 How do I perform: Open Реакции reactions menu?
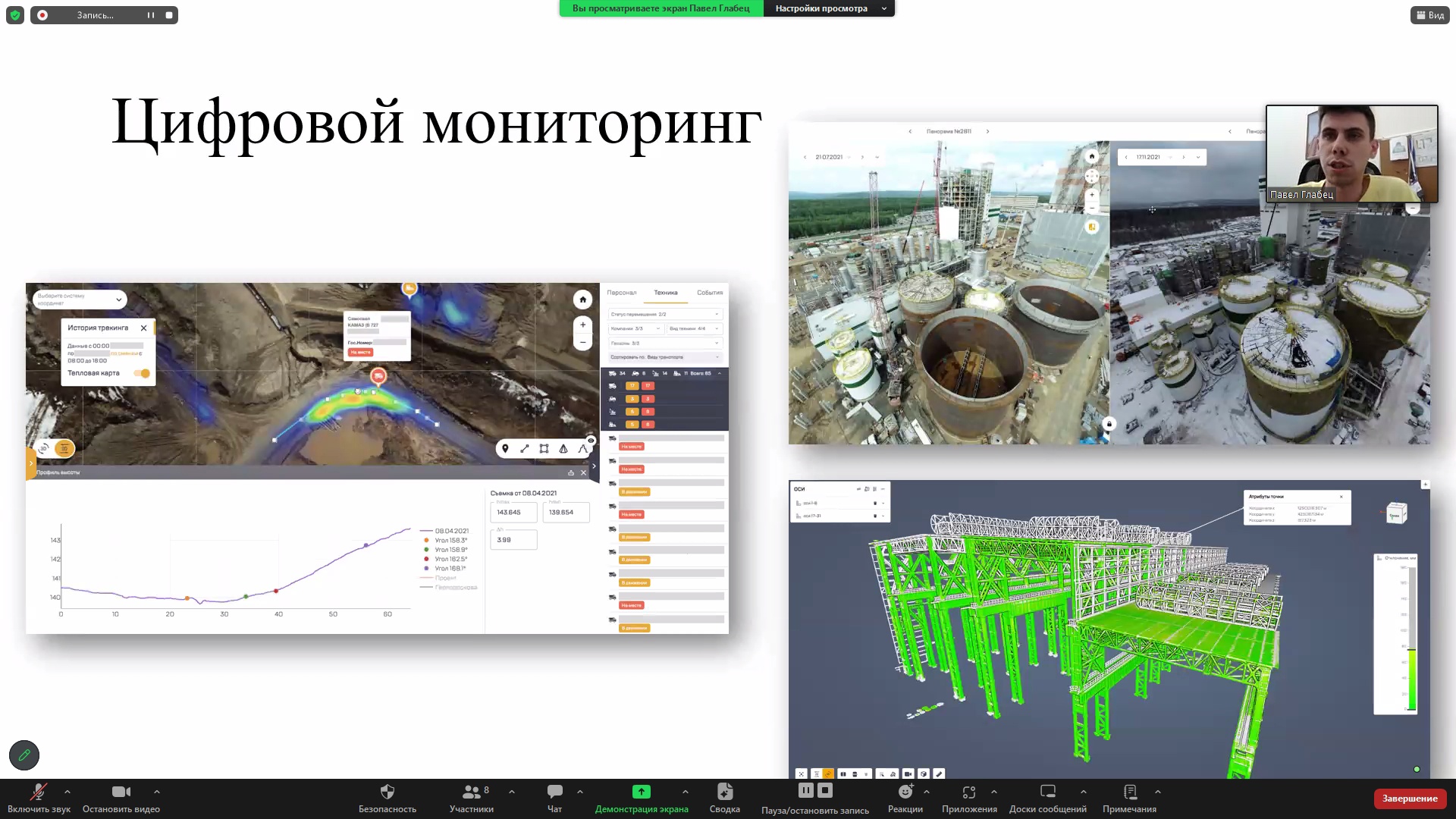(905, 799)
